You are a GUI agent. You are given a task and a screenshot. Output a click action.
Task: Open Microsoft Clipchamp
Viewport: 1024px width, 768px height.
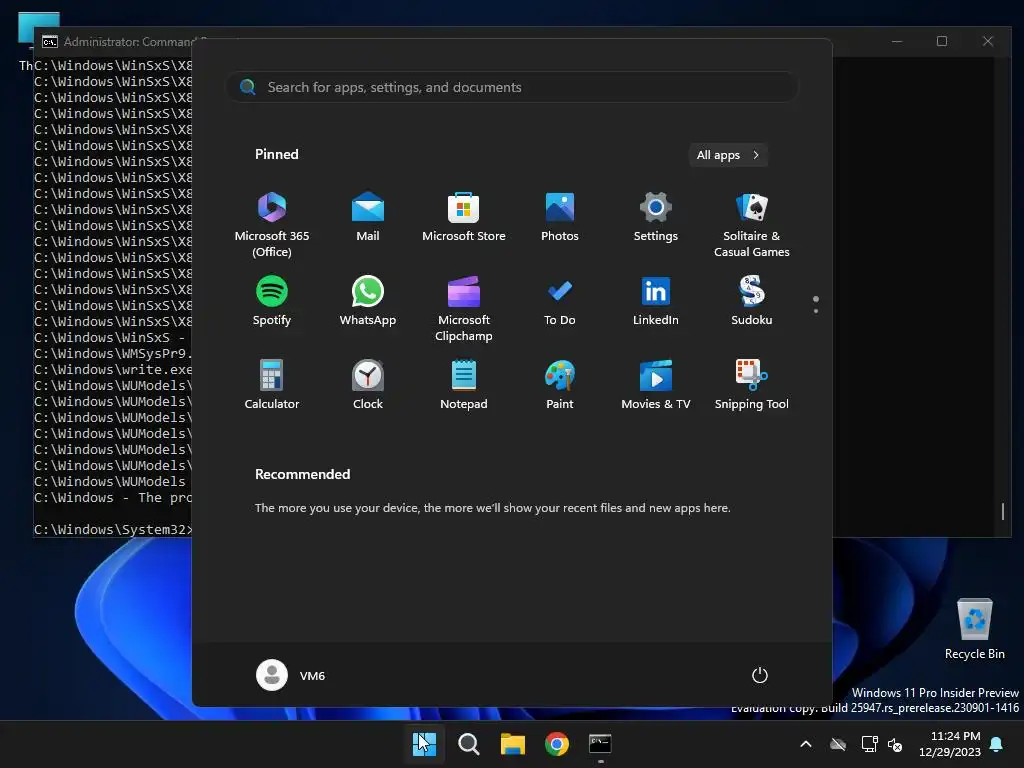[464, 308]
